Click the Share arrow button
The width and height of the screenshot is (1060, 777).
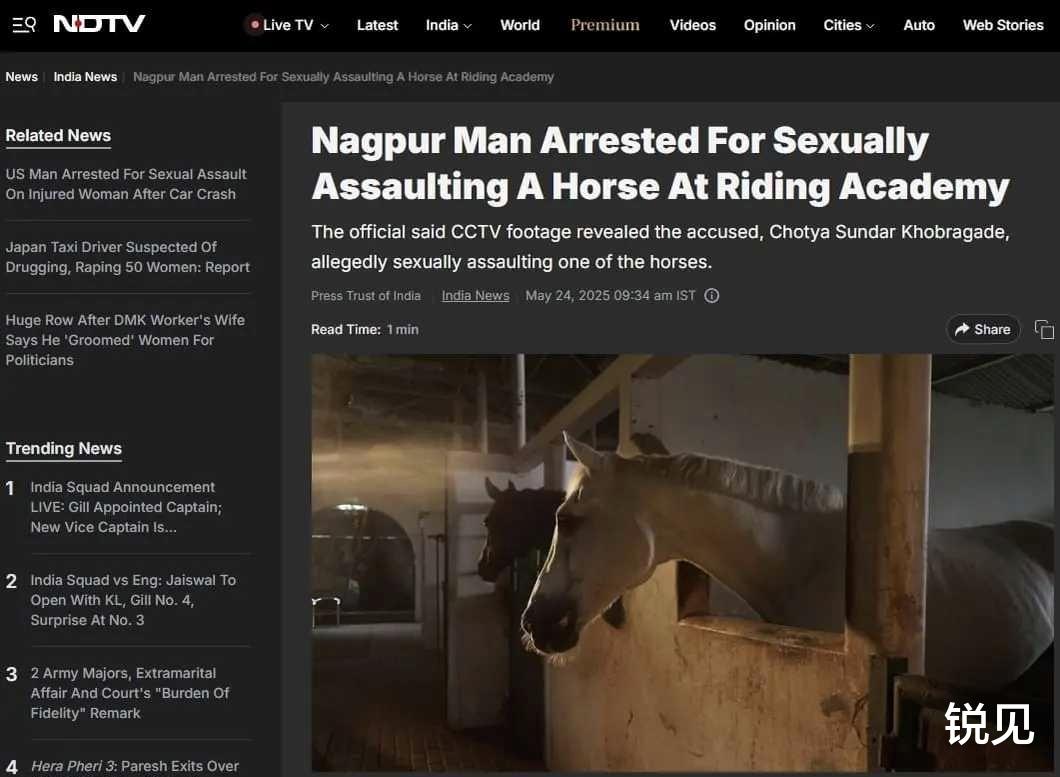[982, 329]
